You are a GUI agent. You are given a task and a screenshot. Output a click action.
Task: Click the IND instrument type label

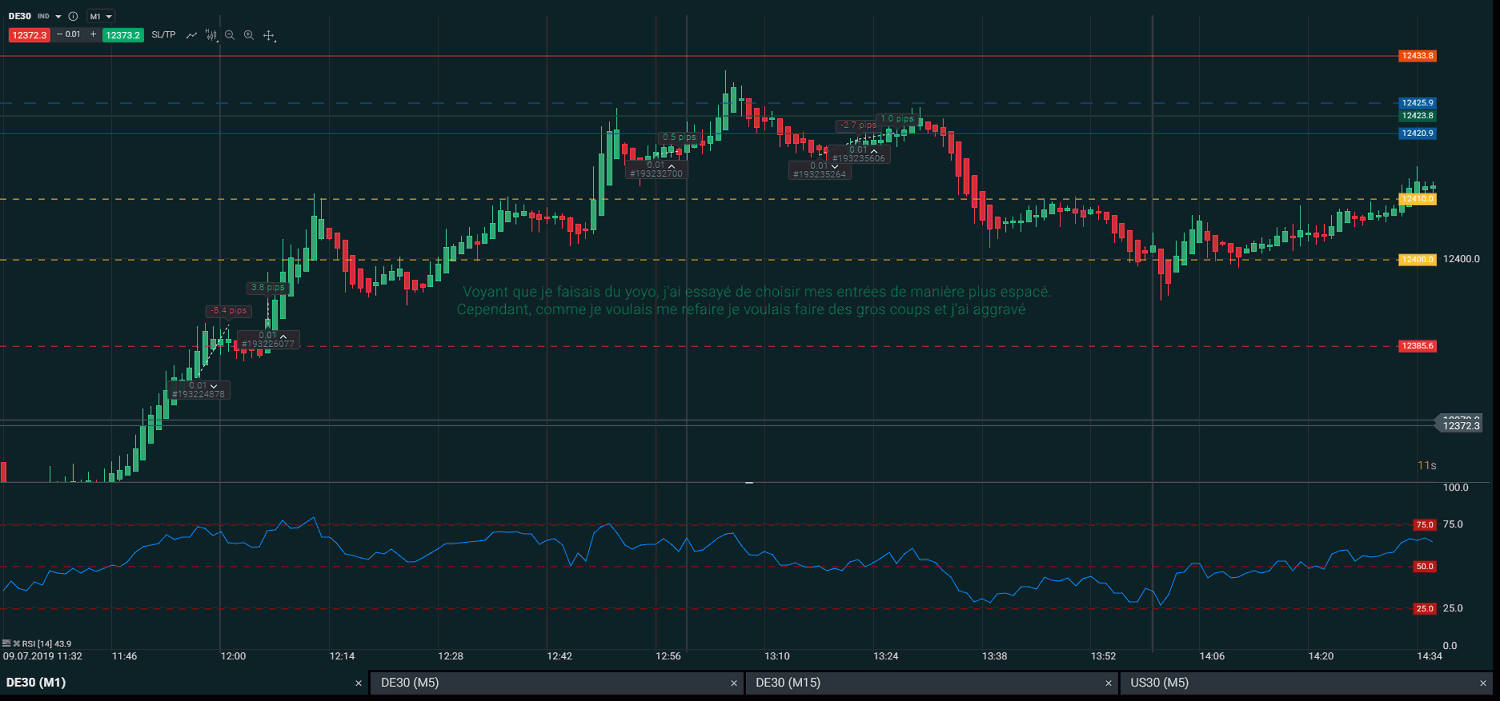click(x=43, y=16)
